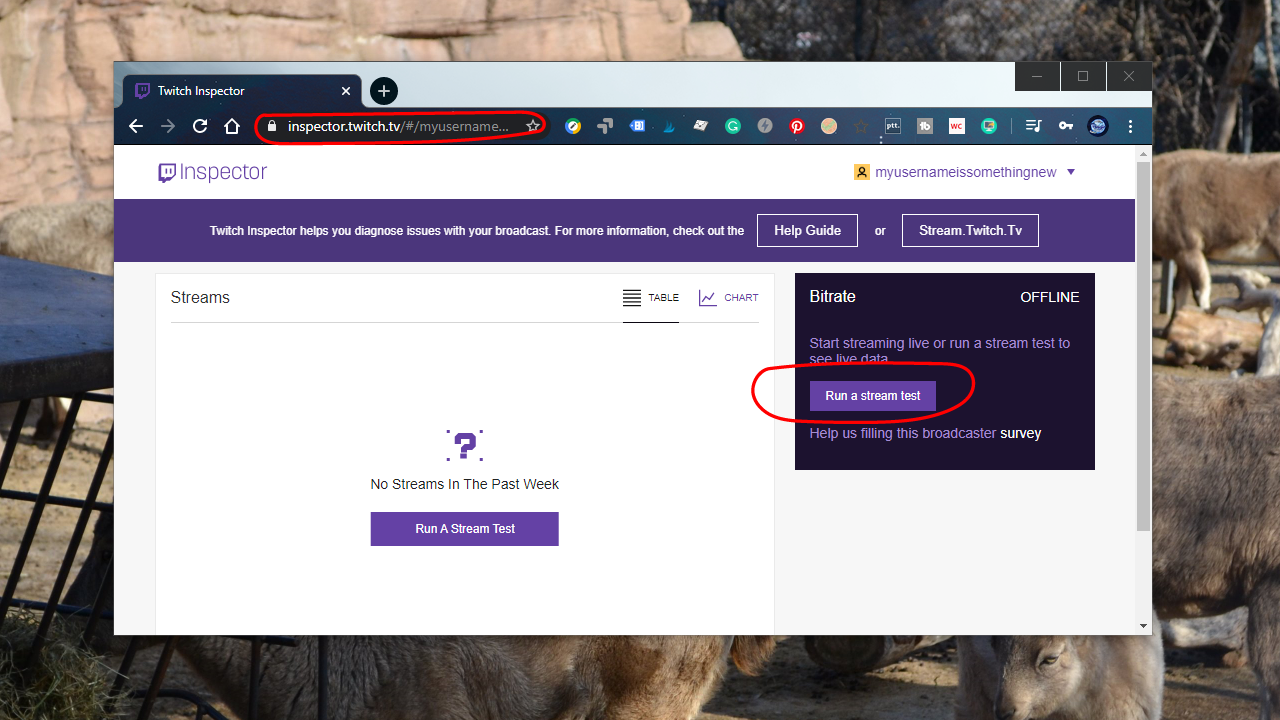
Task: Switch Streams view to Chart
Action: click(x=729, y=298)
